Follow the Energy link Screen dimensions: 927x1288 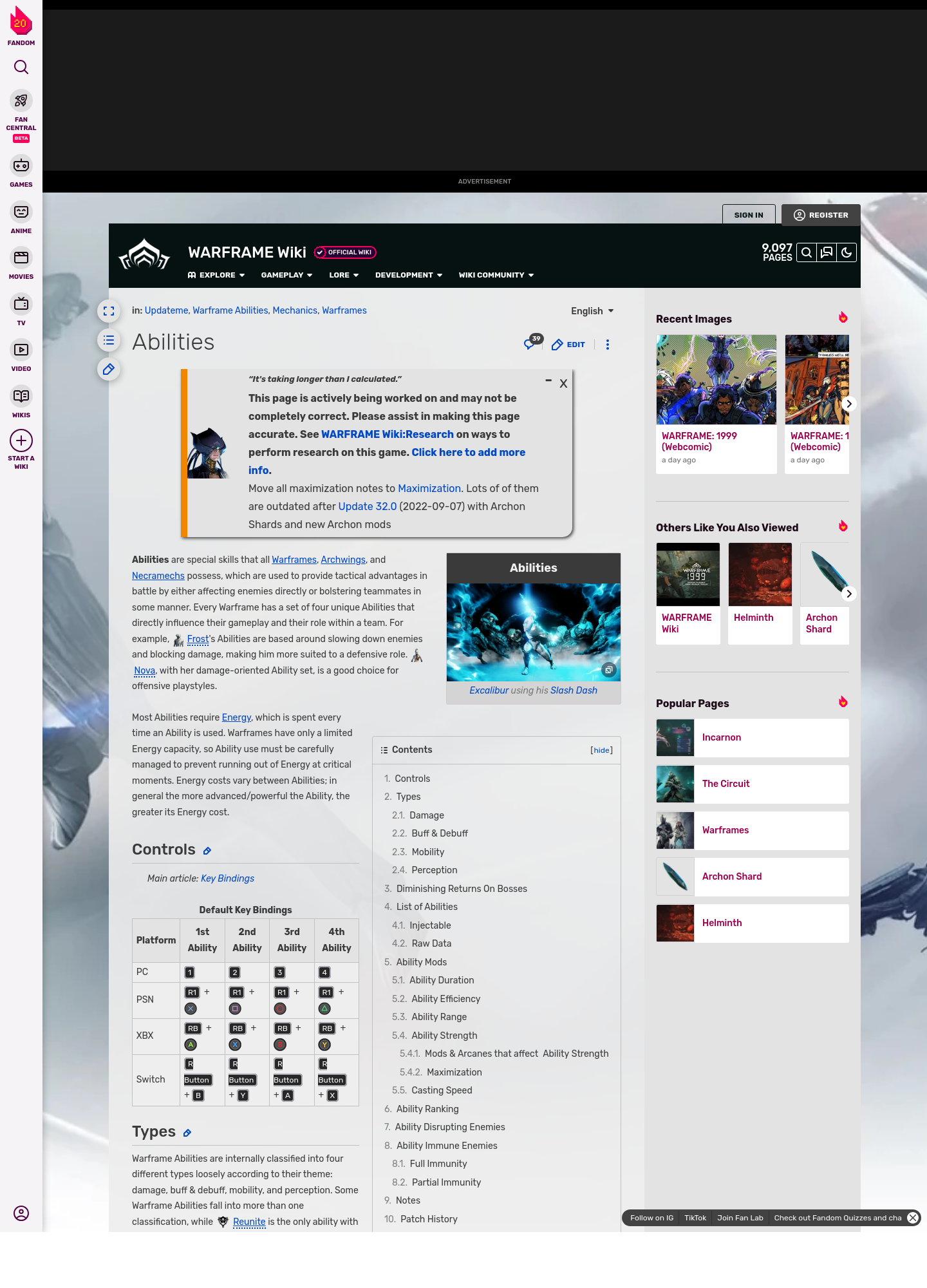(236, 717)
